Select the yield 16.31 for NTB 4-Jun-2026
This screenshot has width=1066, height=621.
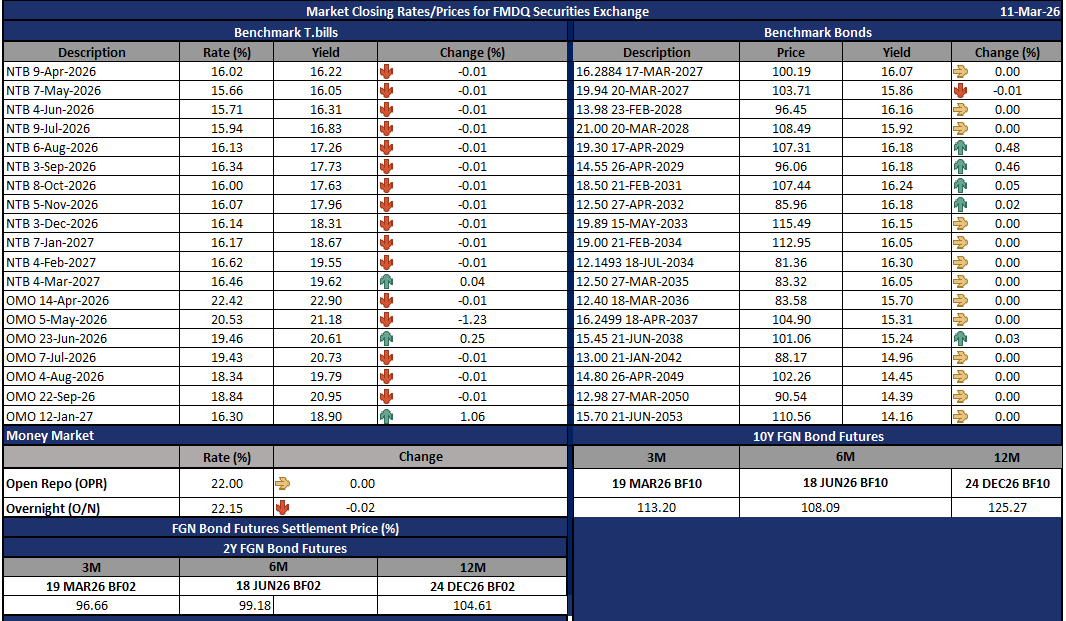pyautogui.click(x=326, y=110)
